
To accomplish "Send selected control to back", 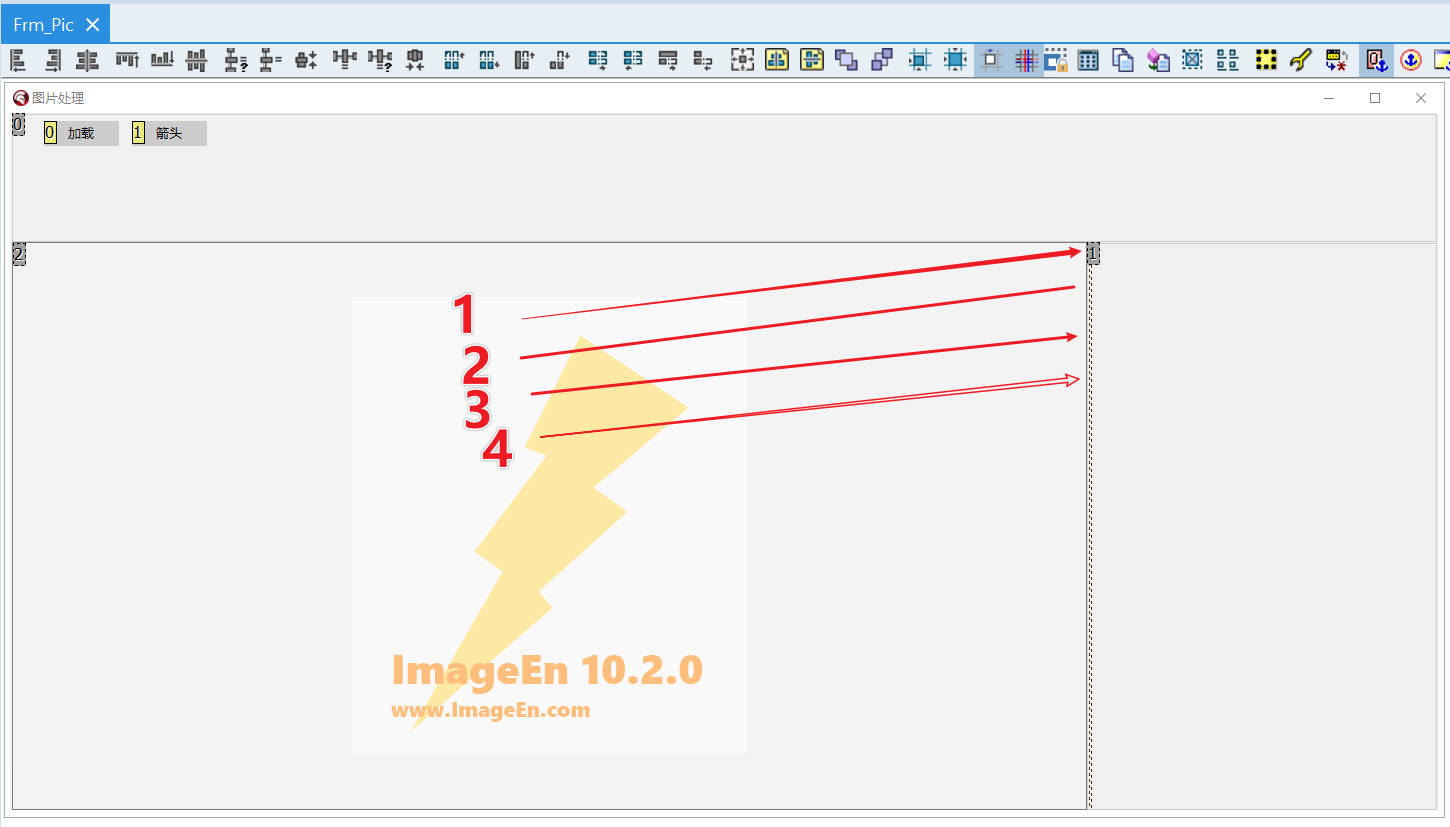I will pos(882,61).
